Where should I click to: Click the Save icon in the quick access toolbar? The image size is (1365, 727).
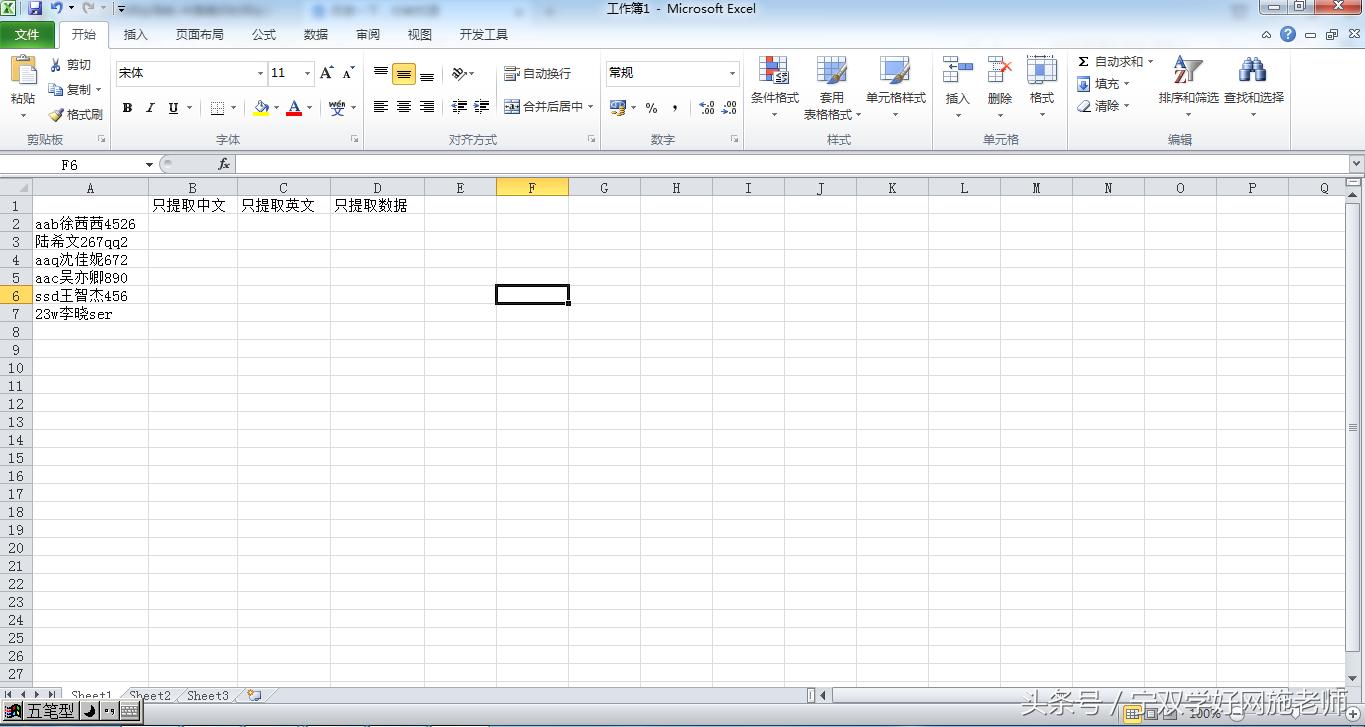pyautogui.click(x=35, y=9)
